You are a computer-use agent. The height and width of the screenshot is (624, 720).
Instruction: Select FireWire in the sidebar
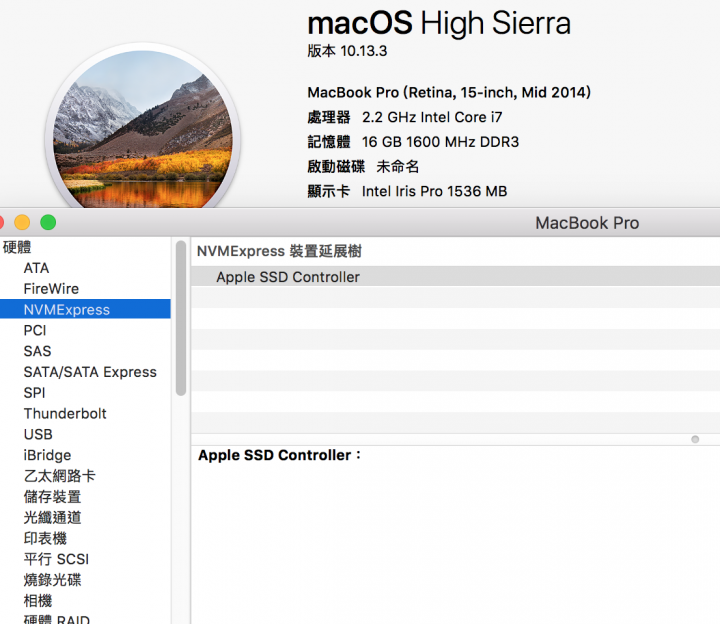click(51, 289)
